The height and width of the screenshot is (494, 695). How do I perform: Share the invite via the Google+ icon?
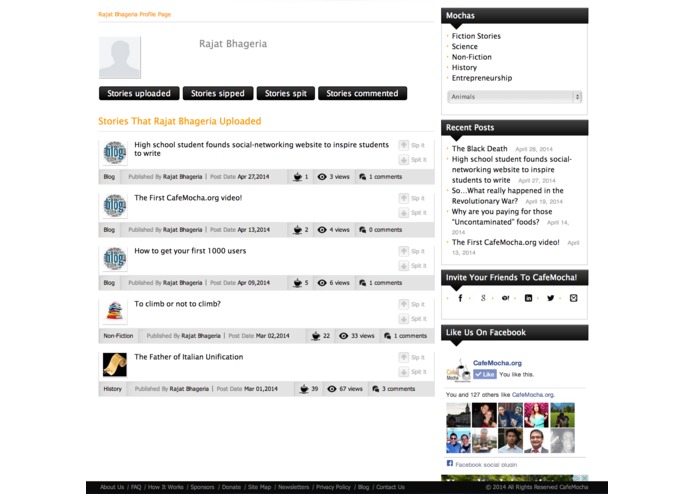(483, 298)
